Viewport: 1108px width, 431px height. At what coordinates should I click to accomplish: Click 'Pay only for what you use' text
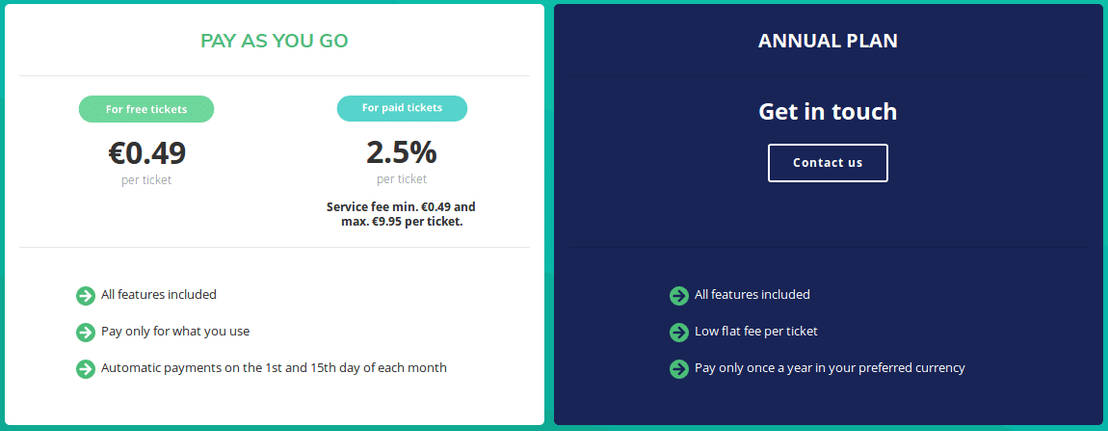coord(175,331)
